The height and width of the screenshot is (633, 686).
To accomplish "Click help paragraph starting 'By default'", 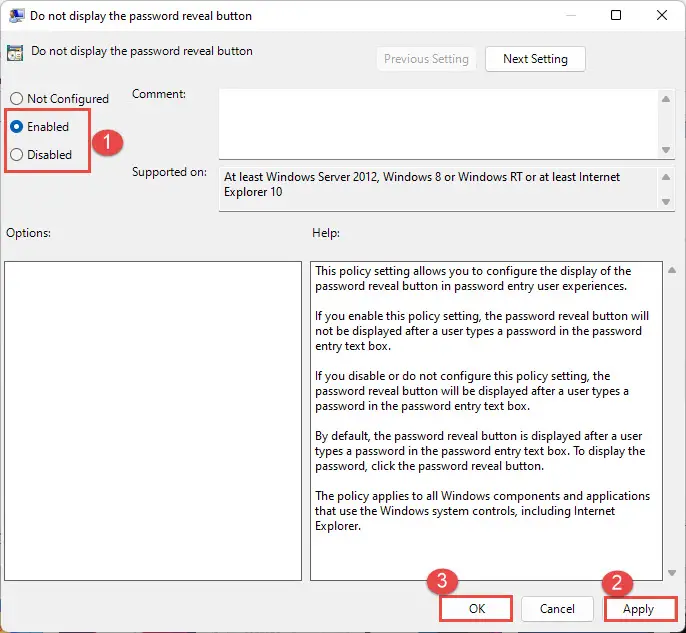I will pyautogui.click(x=480, y=451).
